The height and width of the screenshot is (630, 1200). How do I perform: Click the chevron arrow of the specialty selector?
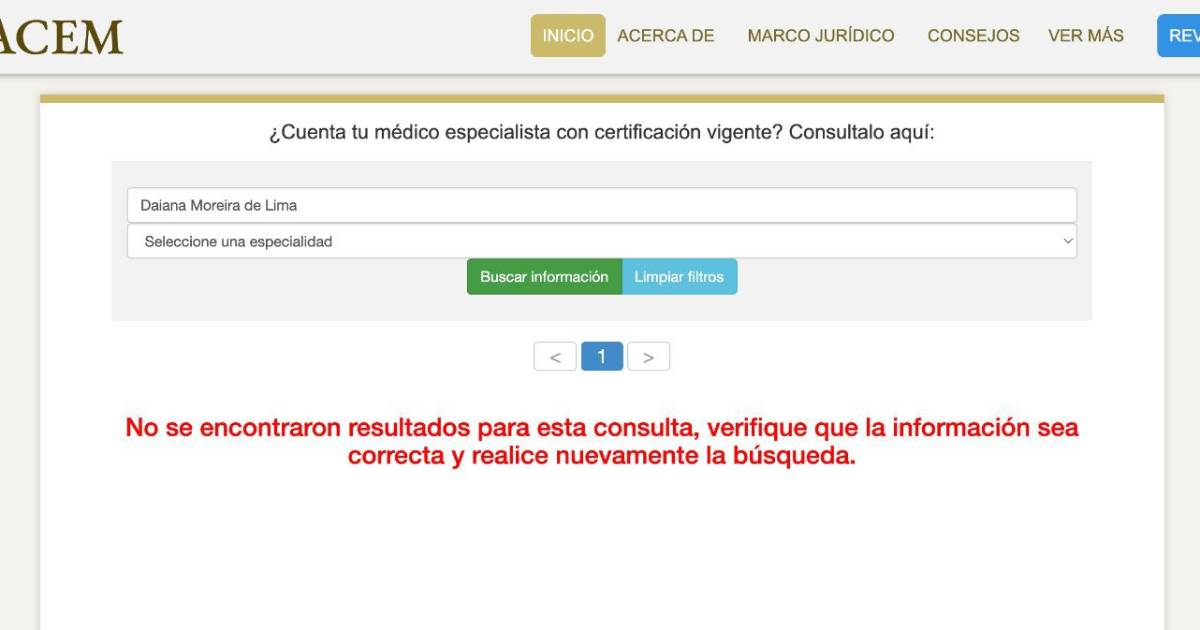click(1067, 241)
